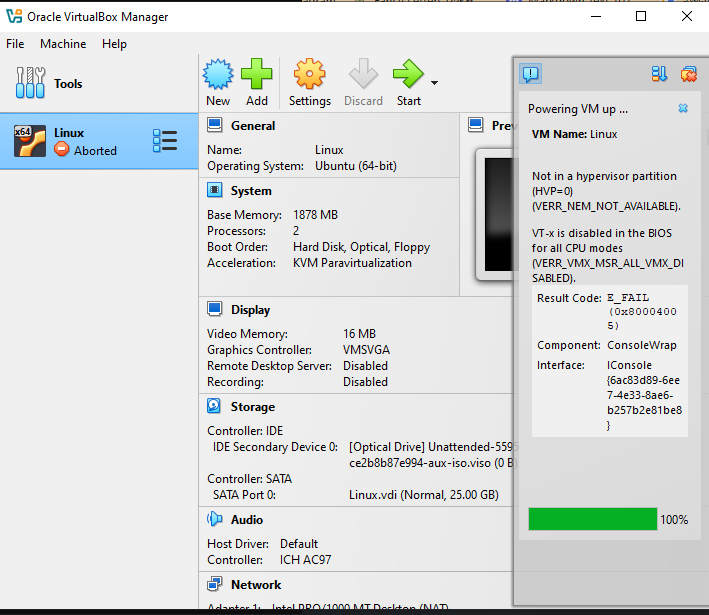Screen dimensions: 709x615
Task: Click the notification sort order icon
Action: pos(659,73)
